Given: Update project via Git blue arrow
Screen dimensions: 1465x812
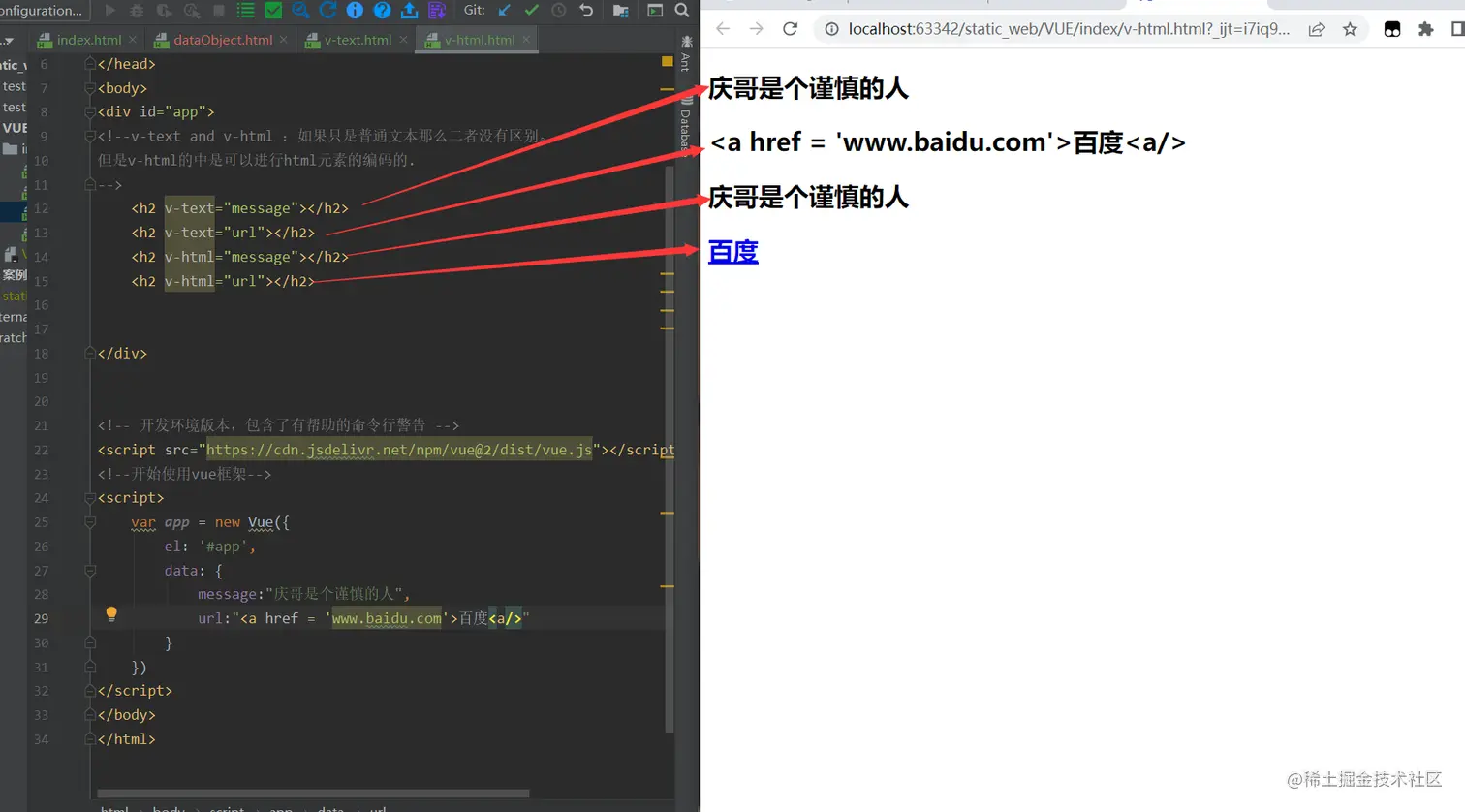Looking at the screenshot, I should point(504,11).
